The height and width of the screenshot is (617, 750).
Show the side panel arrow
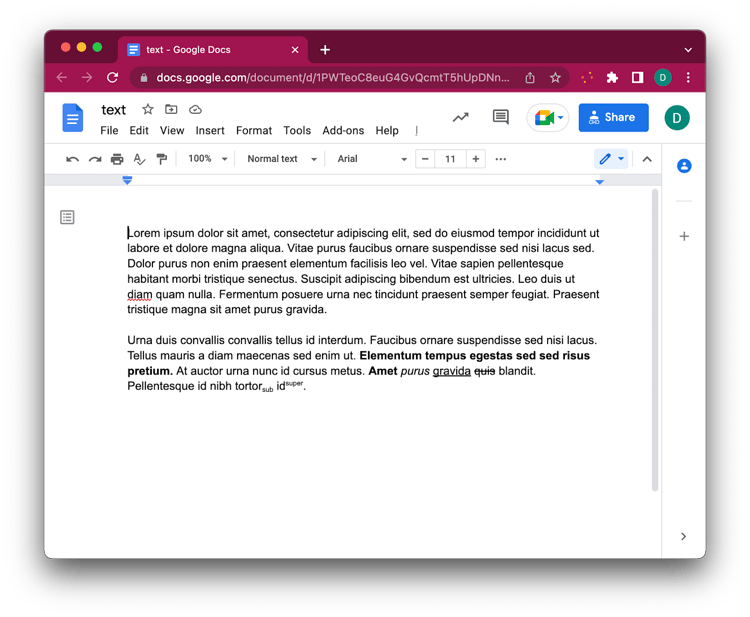point(683,536)
